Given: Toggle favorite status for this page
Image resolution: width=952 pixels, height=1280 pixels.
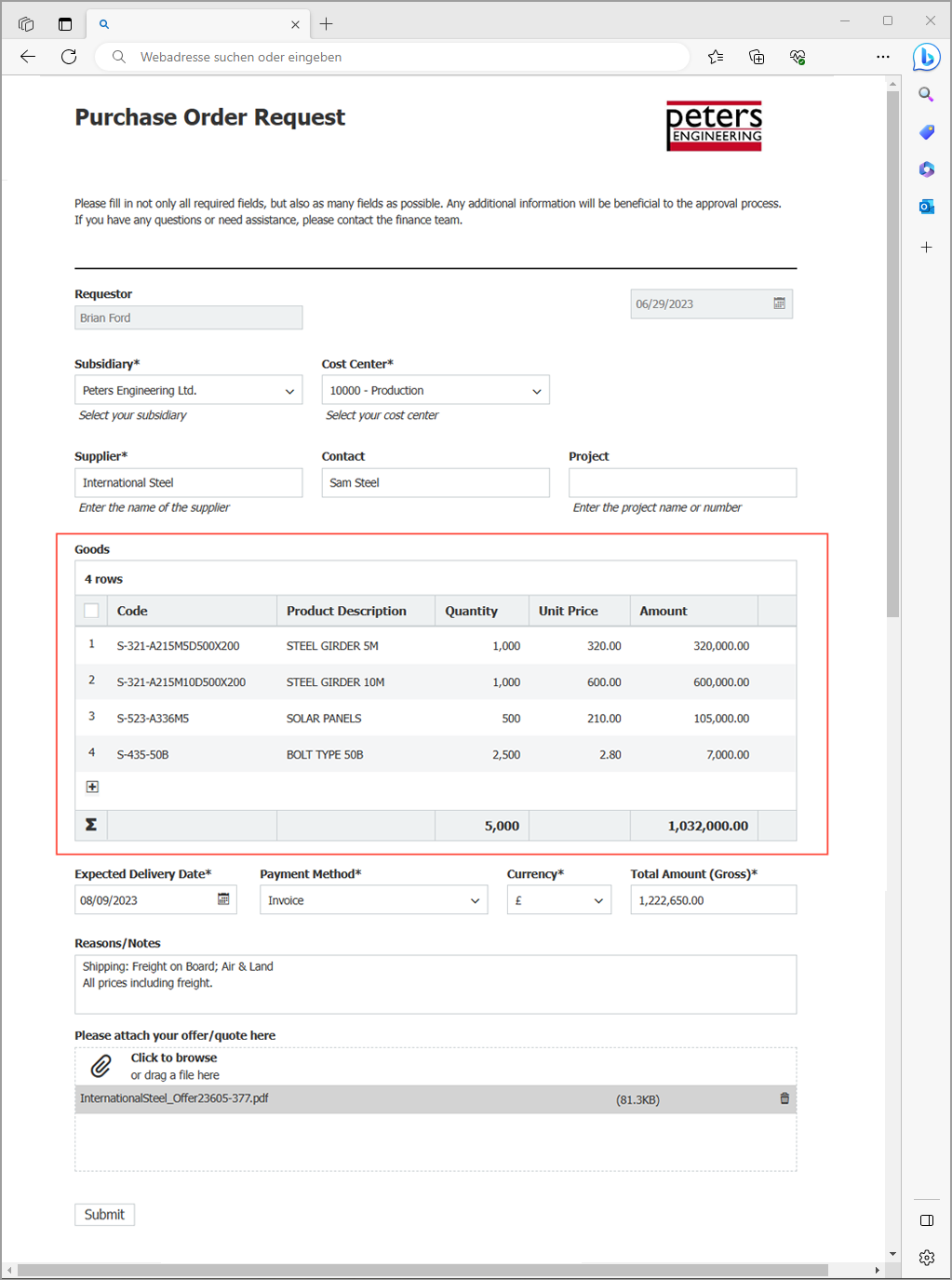Looking at the screenshot, I should click(x=715, y=57).
